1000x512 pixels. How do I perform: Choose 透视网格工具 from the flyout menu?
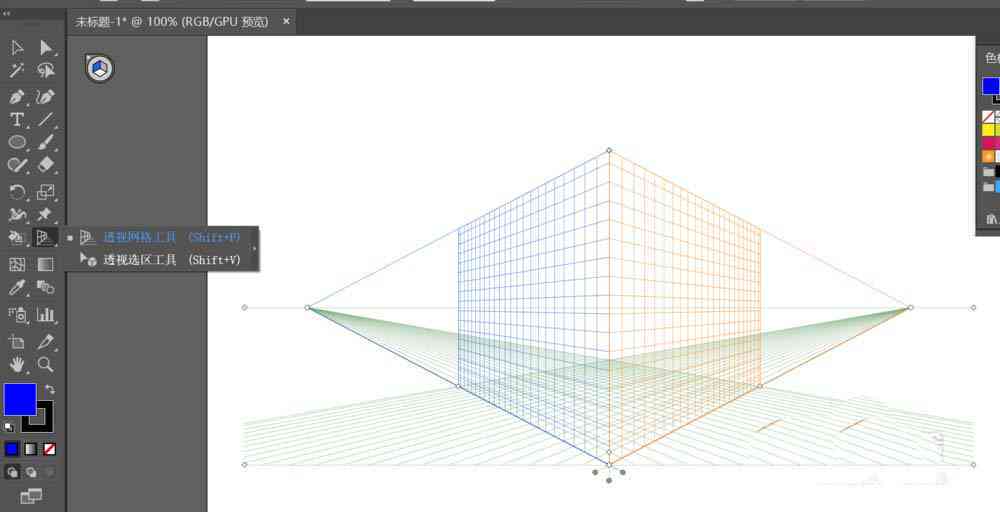click(x=160, y=237)
